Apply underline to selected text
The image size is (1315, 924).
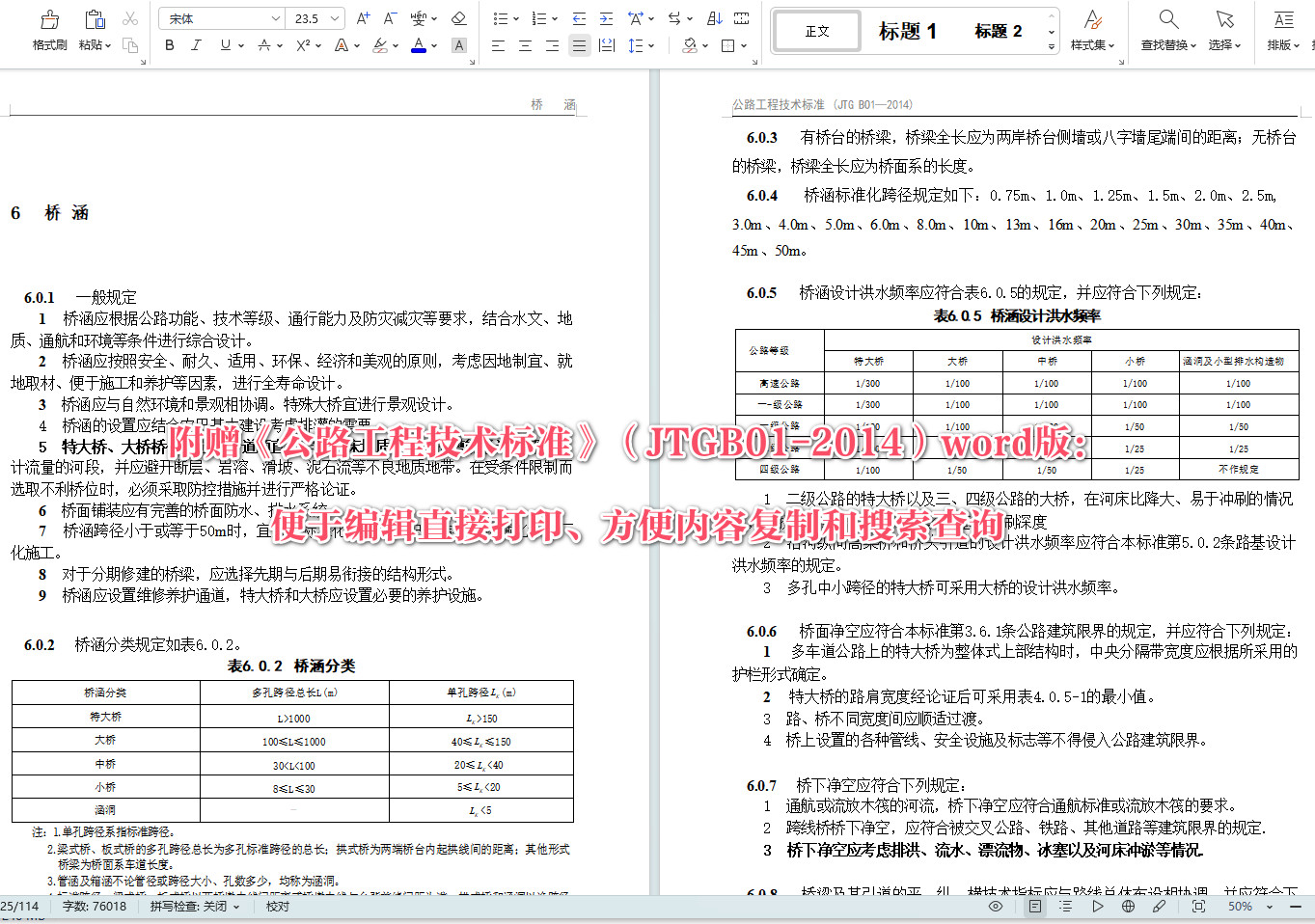coord(226,45)
